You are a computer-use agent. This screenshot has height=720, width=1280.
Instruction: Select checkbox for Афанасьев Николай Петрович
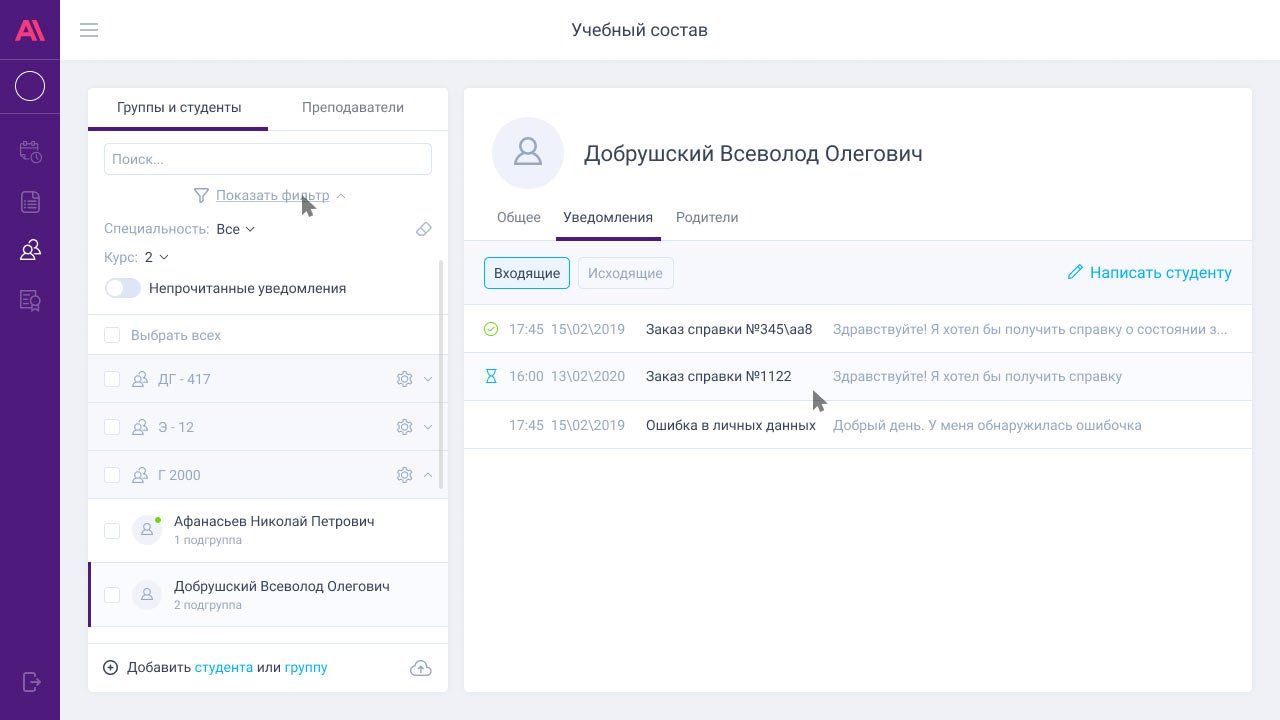tap(112, 530)
